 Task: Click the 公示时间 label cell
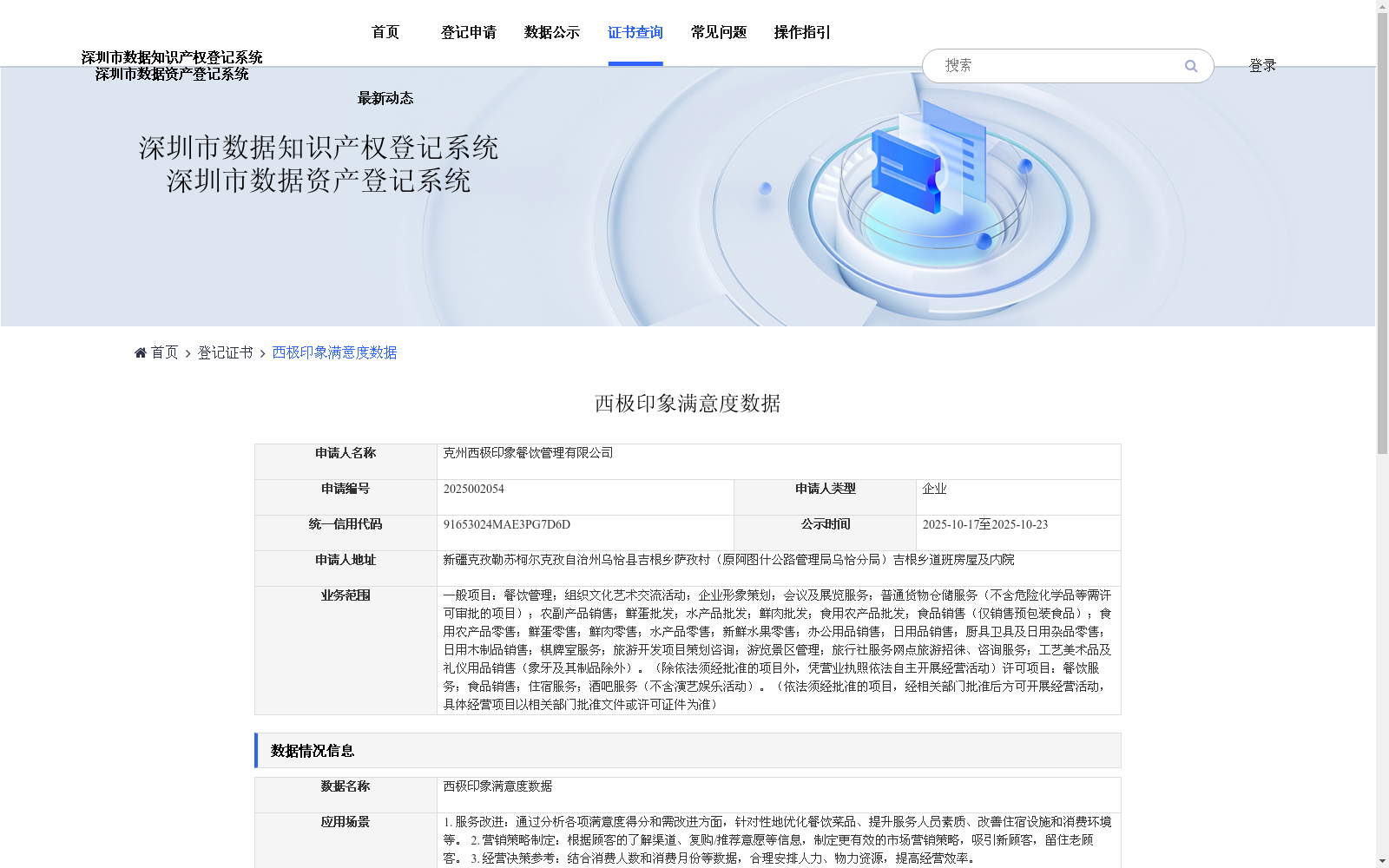(826, 533)
